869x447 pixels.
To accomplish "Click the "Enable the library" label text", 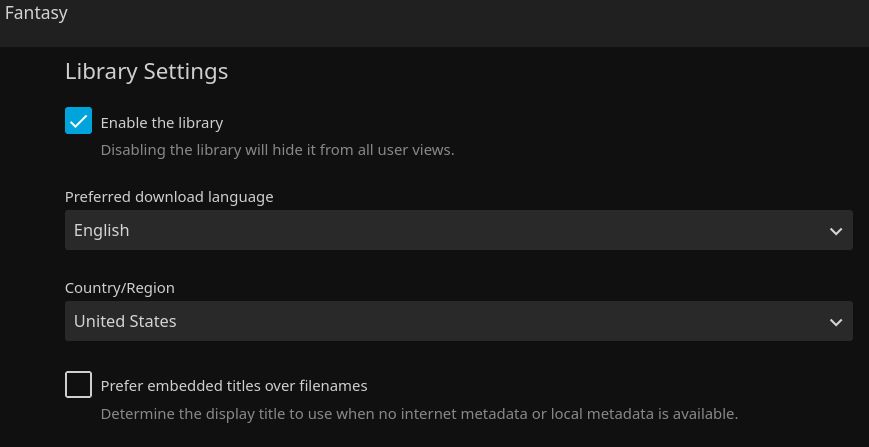I will 162,122.
